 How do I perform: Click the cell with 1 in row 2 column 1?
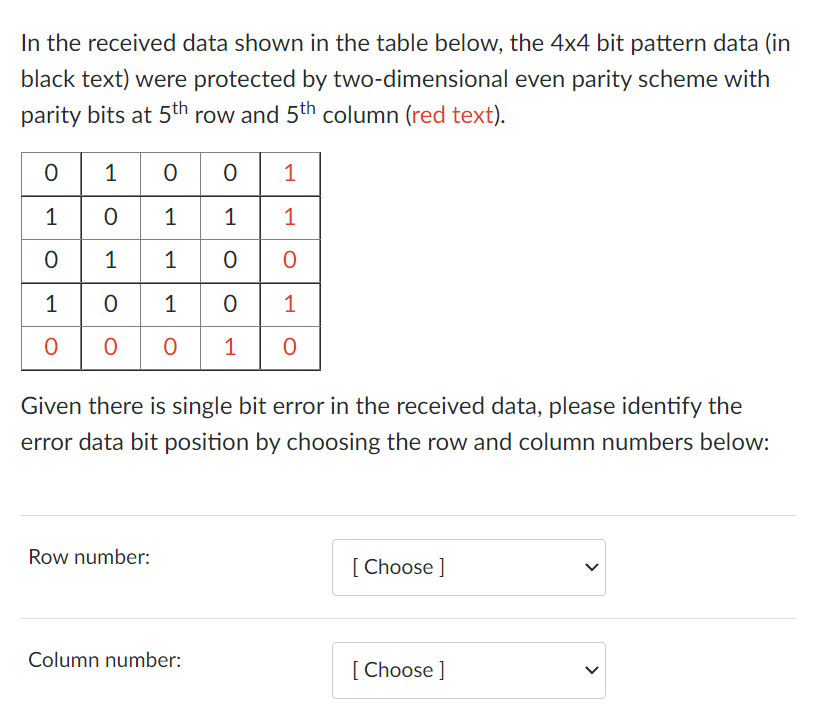click(x=50, y=217)
